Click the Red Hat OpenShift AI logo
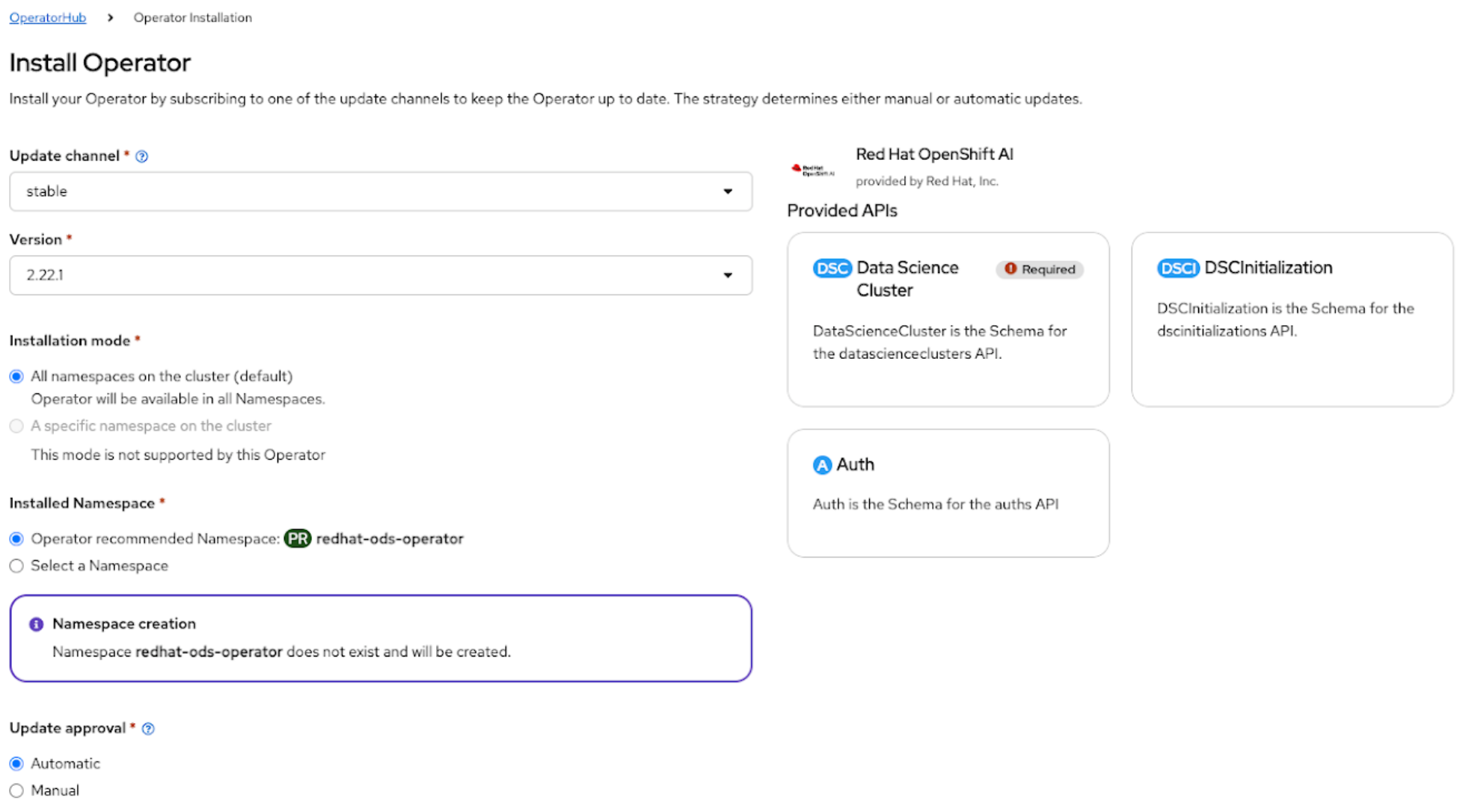The height and width of the screenshot is (812, 1463). (x=813, y=170)
